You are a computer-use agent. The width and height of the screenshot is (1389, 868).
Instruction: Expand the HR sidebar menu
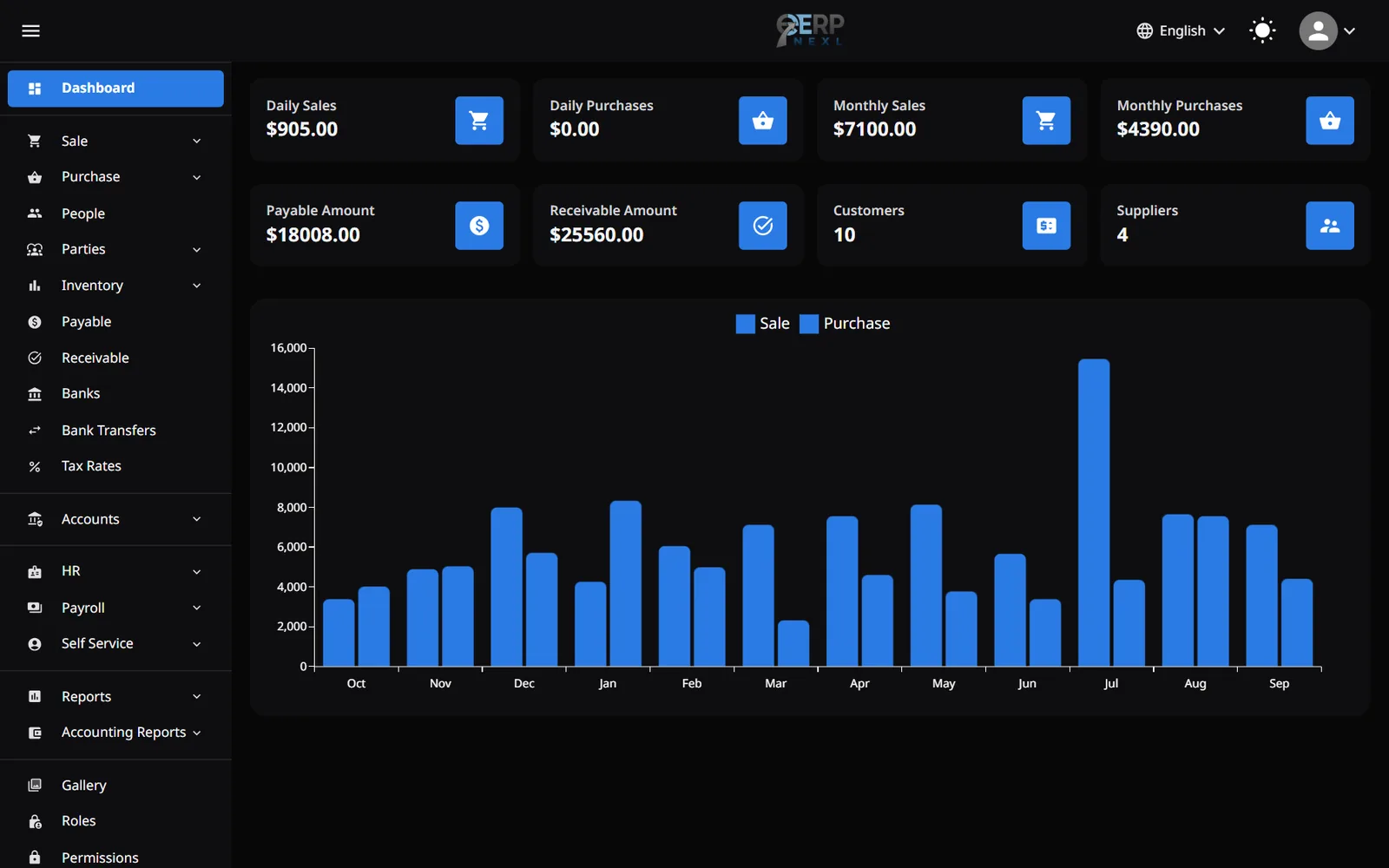(115, 571)
